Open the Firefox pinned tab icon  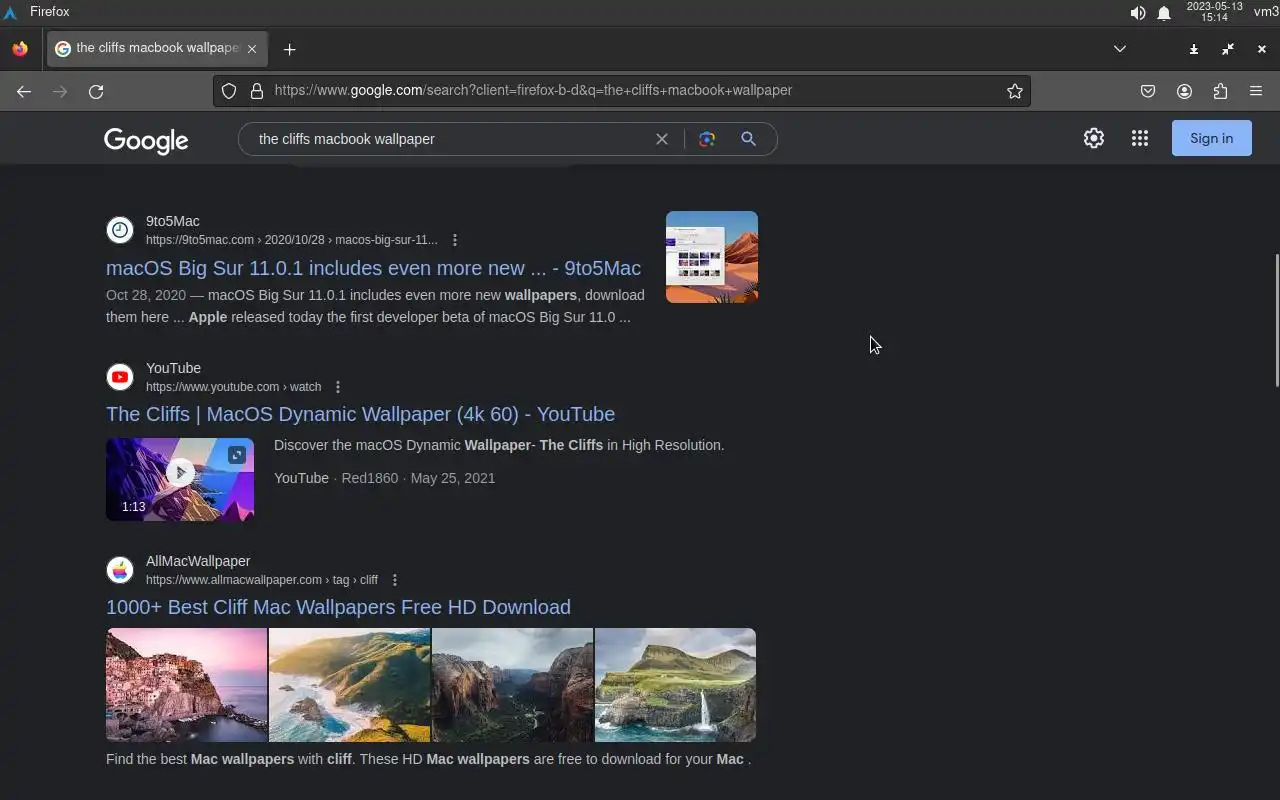point(20,48)
